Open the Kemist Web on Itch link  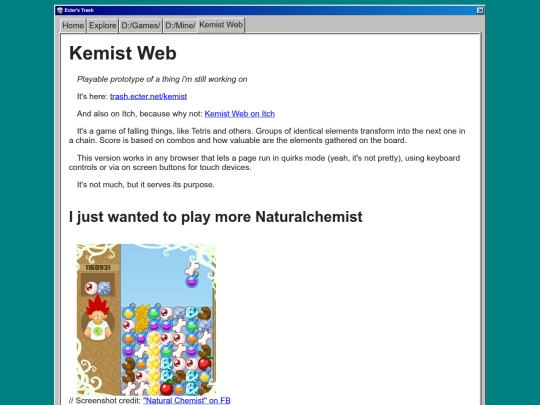(x=240, y=114)
